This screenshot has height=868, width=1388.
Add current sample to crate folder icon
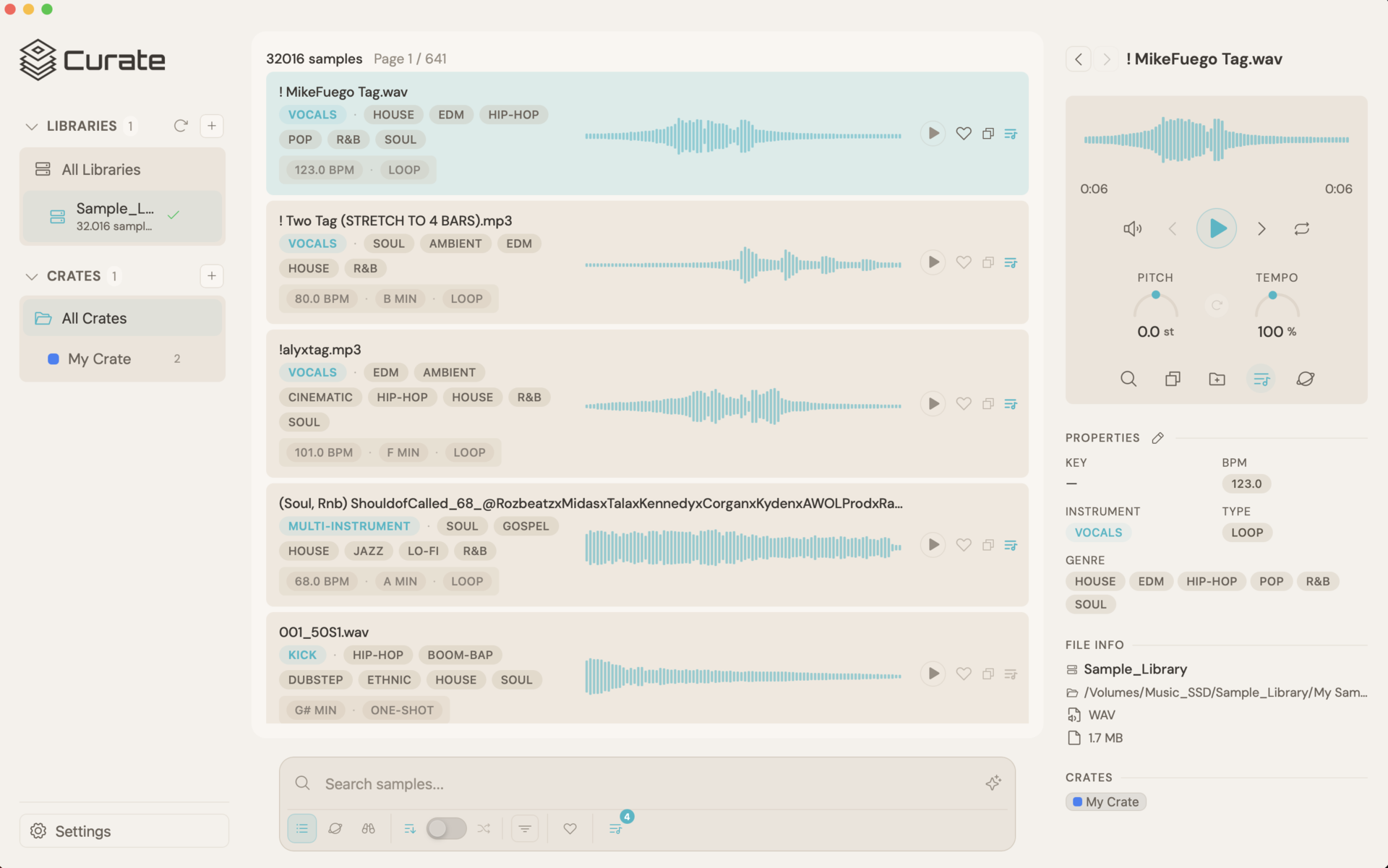1217,379
